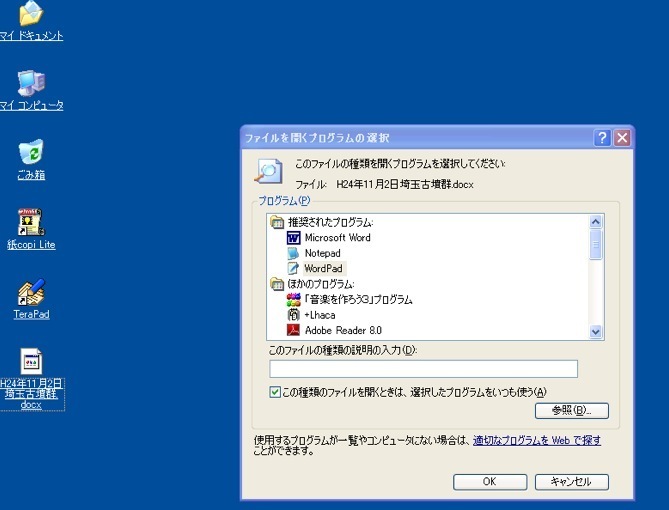This screenshot has width=669, height=510.
Task: Select the TeraPad shortcut icon
Action: click(31, 292)
